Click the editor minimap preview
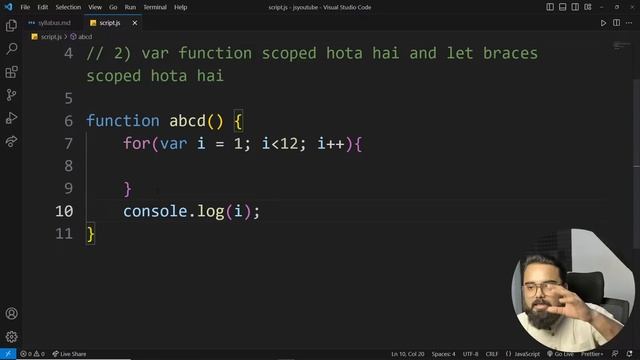 (622, 46)
